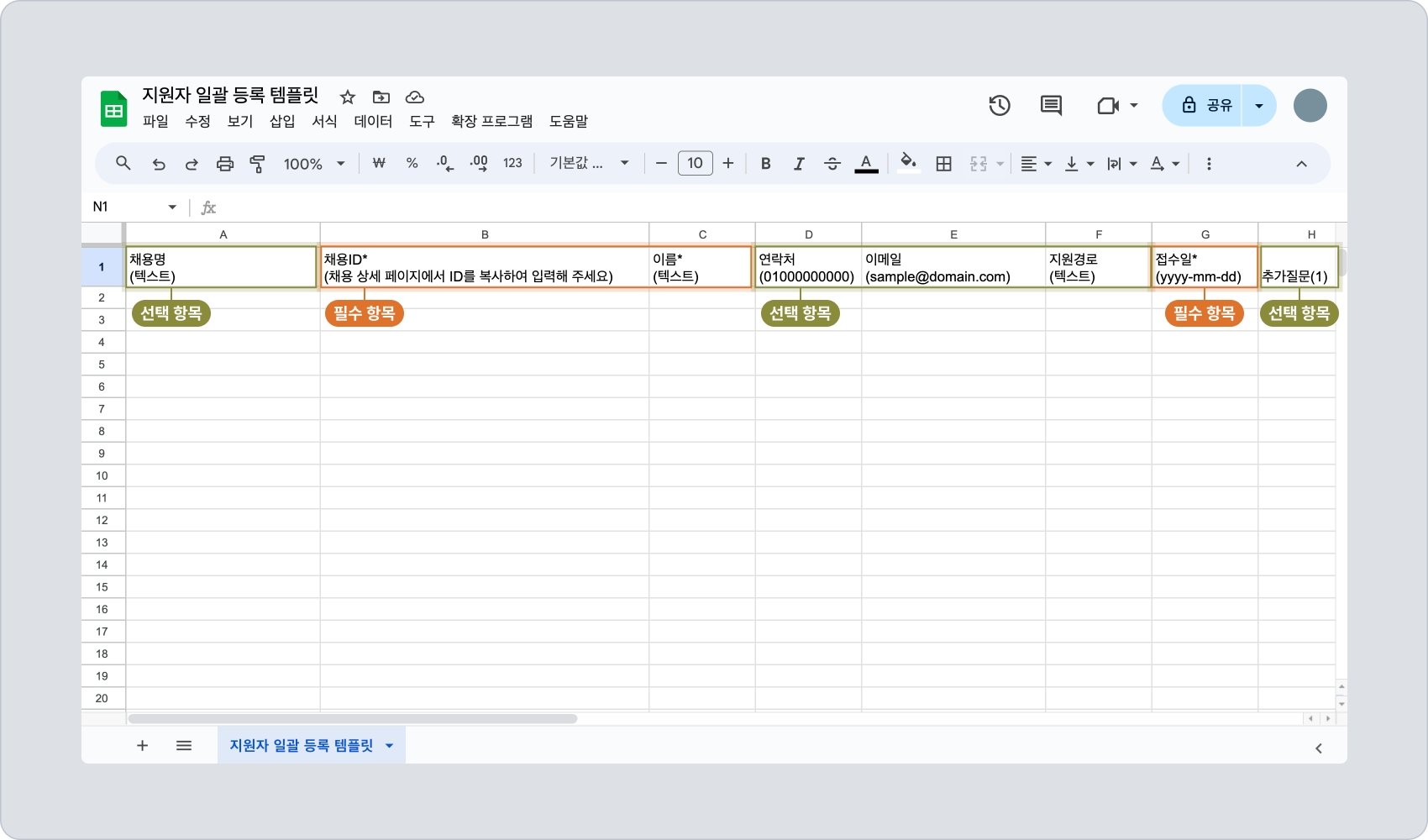
Task: Open the 확장 프로그램 menu
Action: tap(491, 121)
